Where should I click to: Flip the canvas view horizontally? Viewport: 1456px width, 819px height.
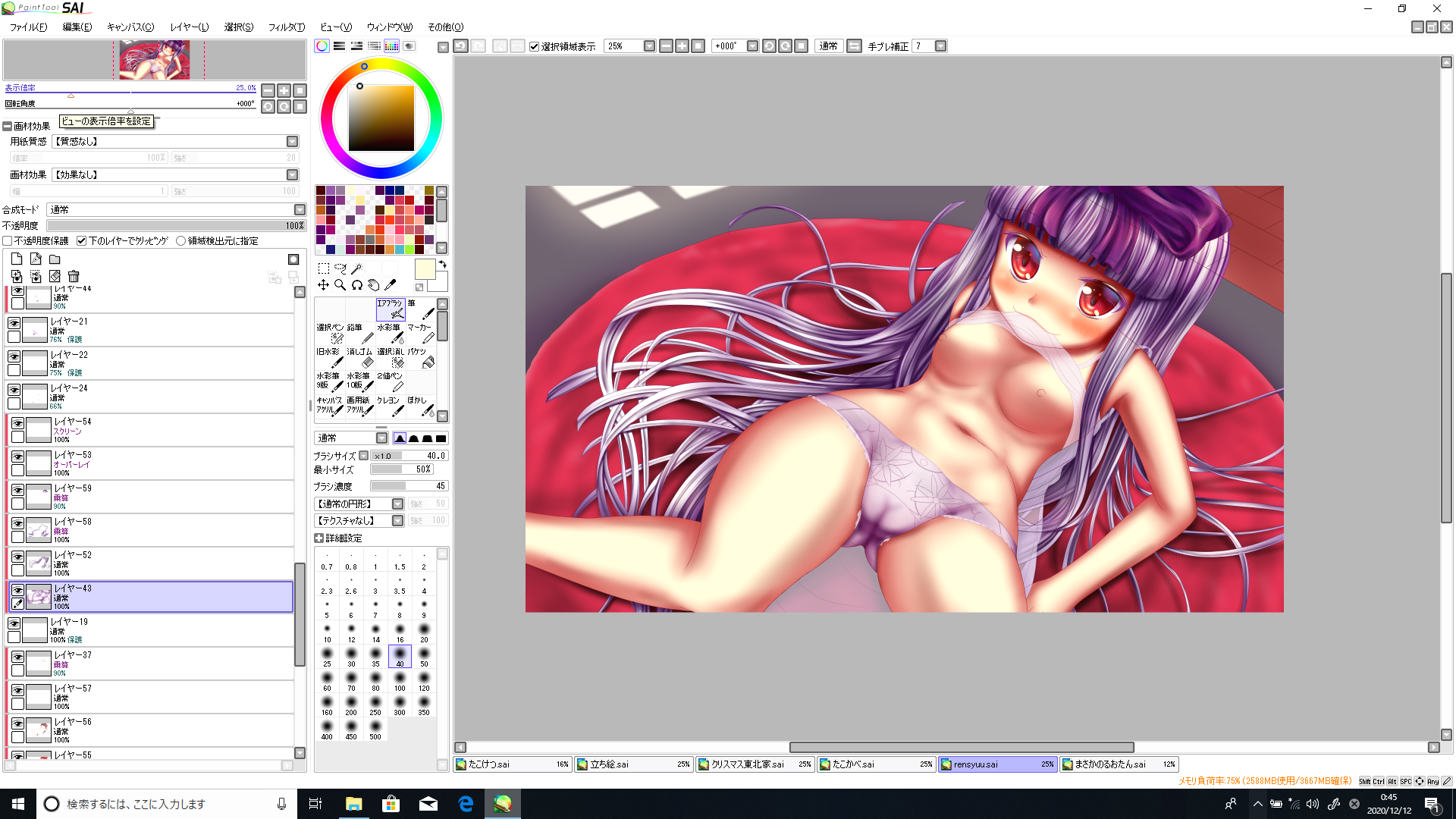click(x=854, y=46)
